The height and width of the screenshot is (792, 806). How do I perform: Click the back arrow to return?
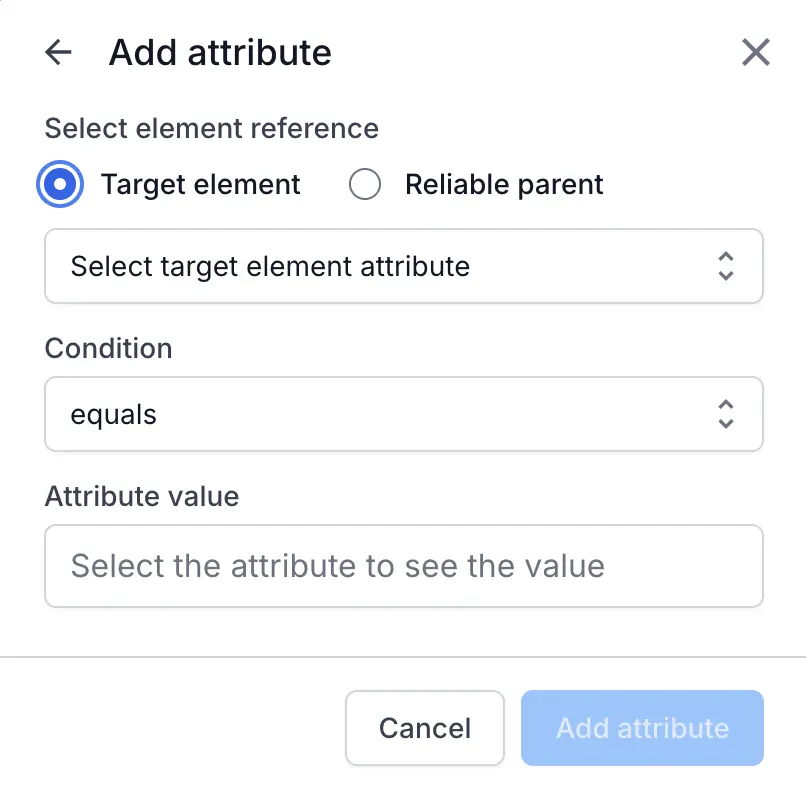(58, 52)
